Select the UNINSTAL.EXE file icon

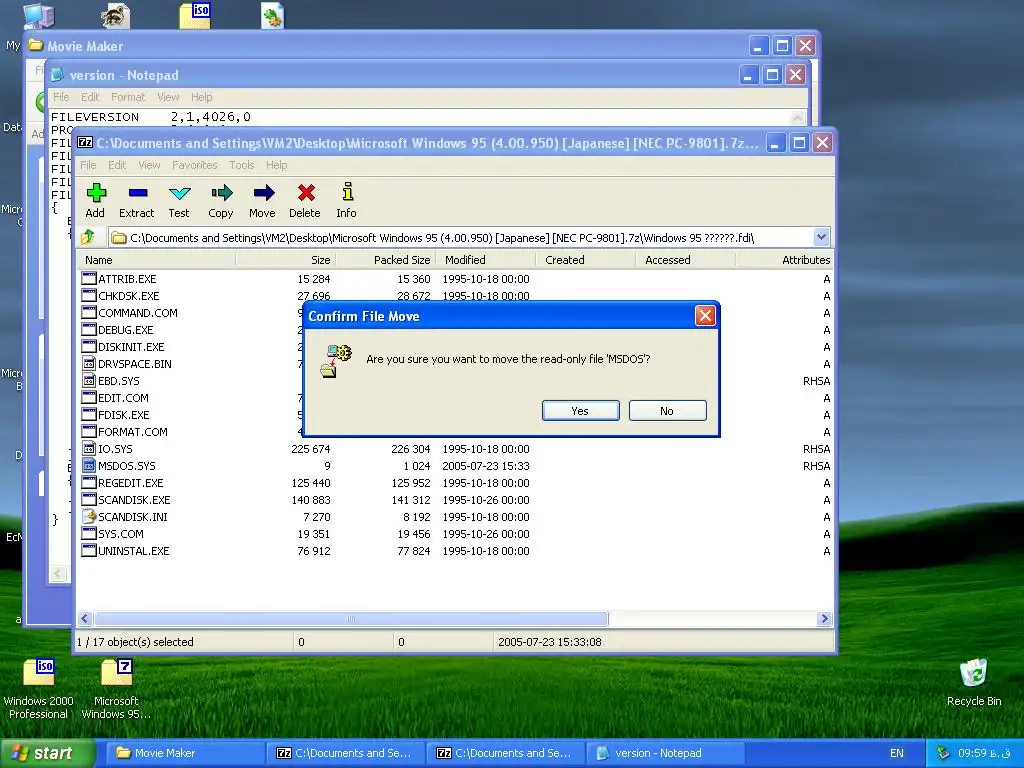(89, 551)
